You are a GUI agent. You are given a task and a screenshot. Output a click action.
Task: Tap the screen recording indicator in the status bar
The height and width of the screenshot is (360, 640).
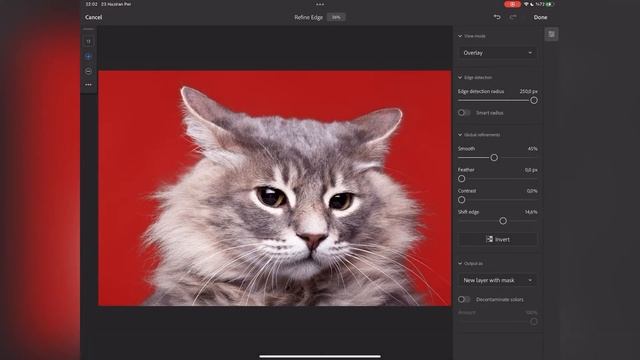(512, 4)
